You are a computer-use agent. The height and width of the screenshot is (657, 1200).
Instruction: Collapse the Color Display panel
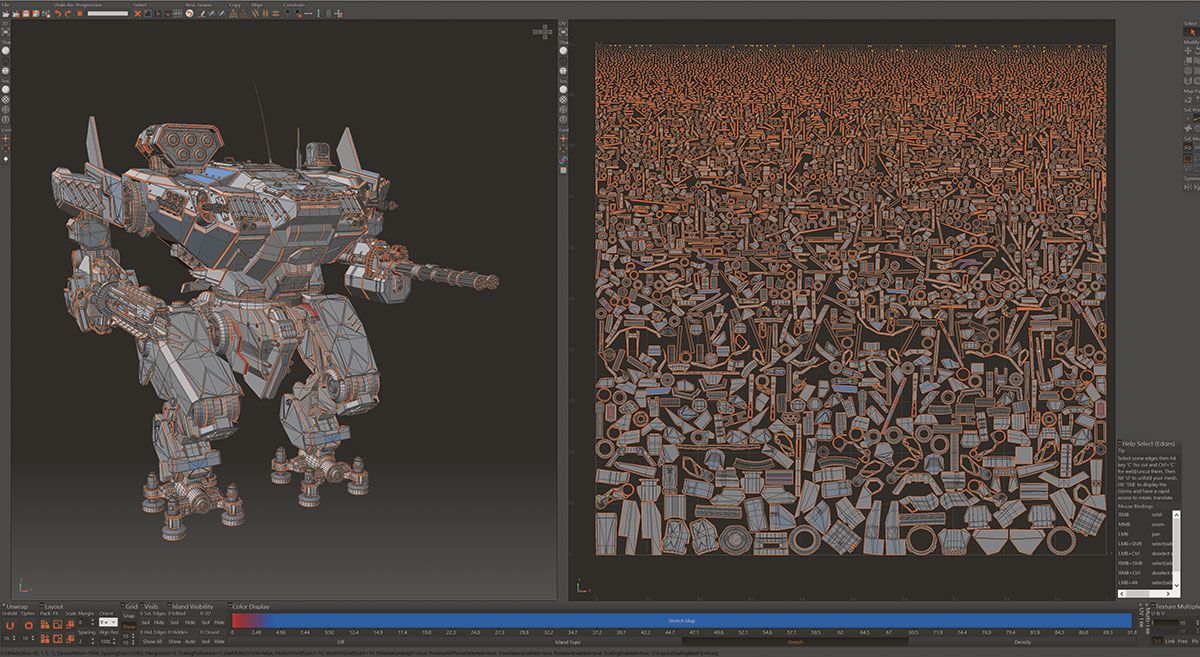click(229, 606)
